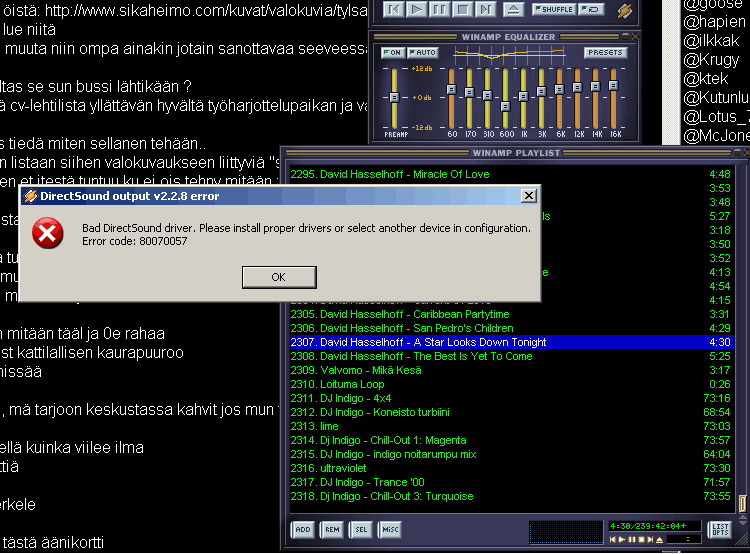The image size is (750, 554).
Task: Click the 16K band slider handle
Action: 614,86
